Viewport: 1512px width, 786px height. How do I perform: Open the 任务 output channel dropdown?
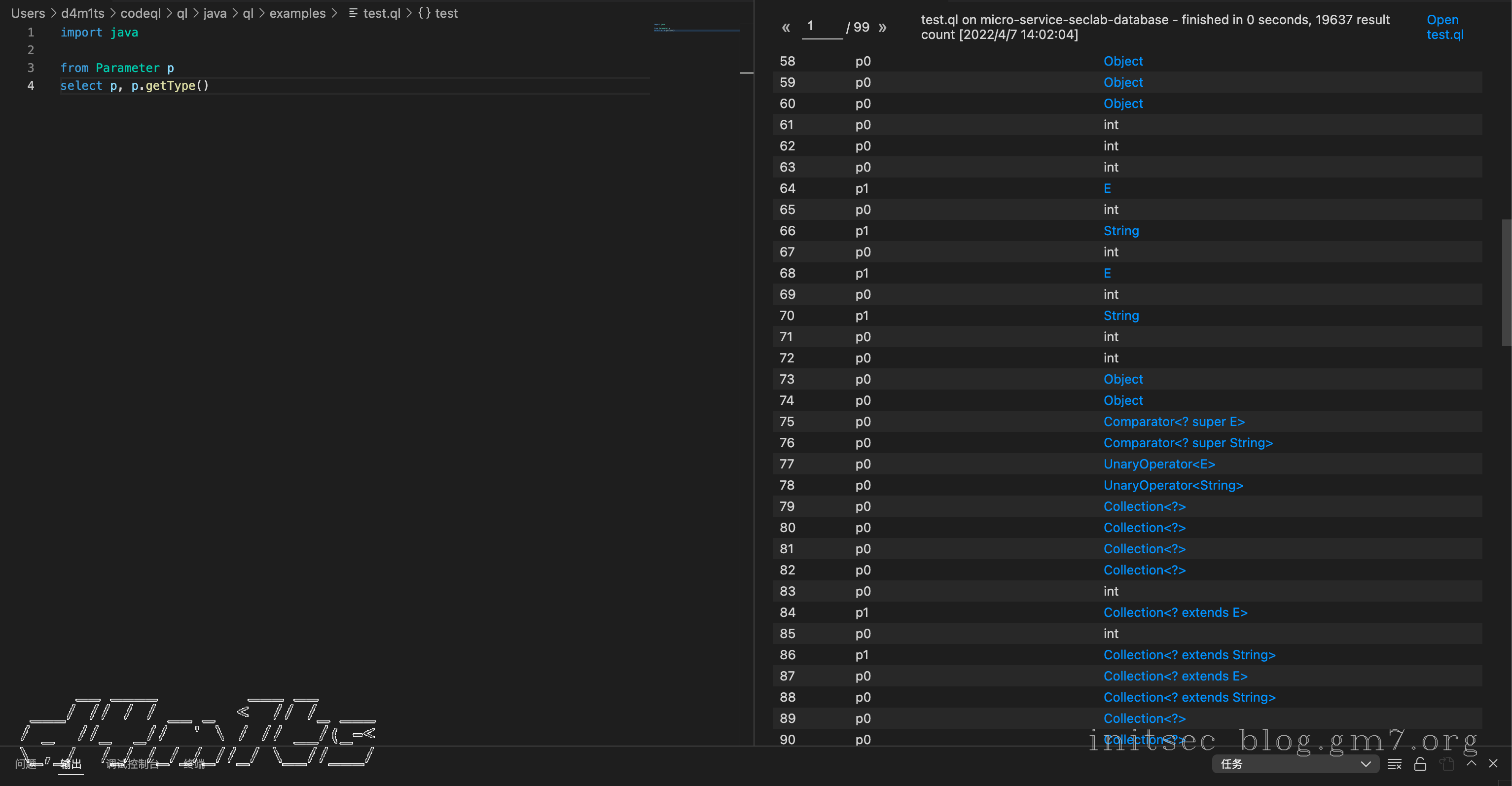pos(1295,764)
